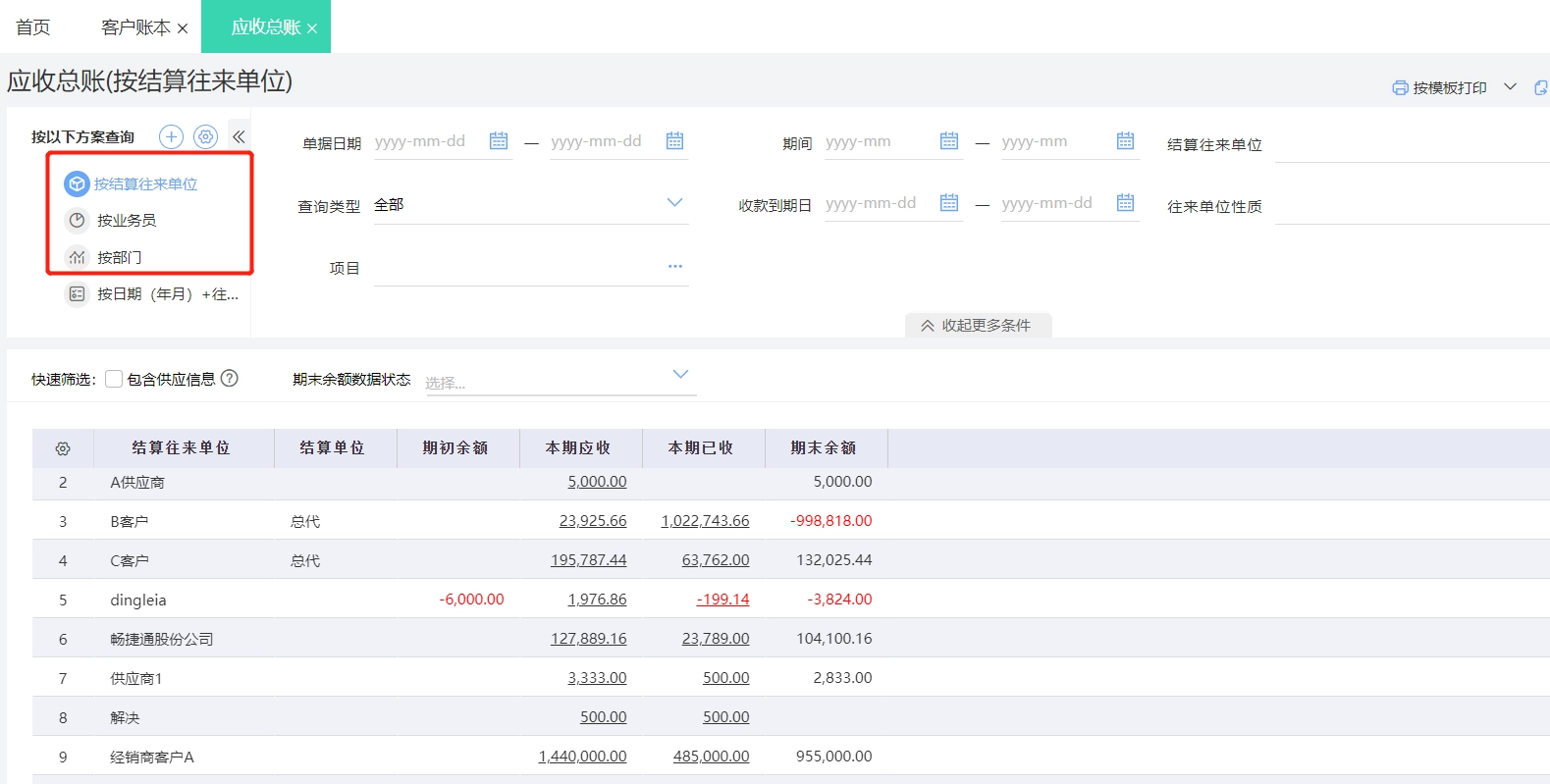Viewport: 1550px width, 784px height.
Task: Click the ellipsis icon in 项目 field
Action: (x=675, y=266)
